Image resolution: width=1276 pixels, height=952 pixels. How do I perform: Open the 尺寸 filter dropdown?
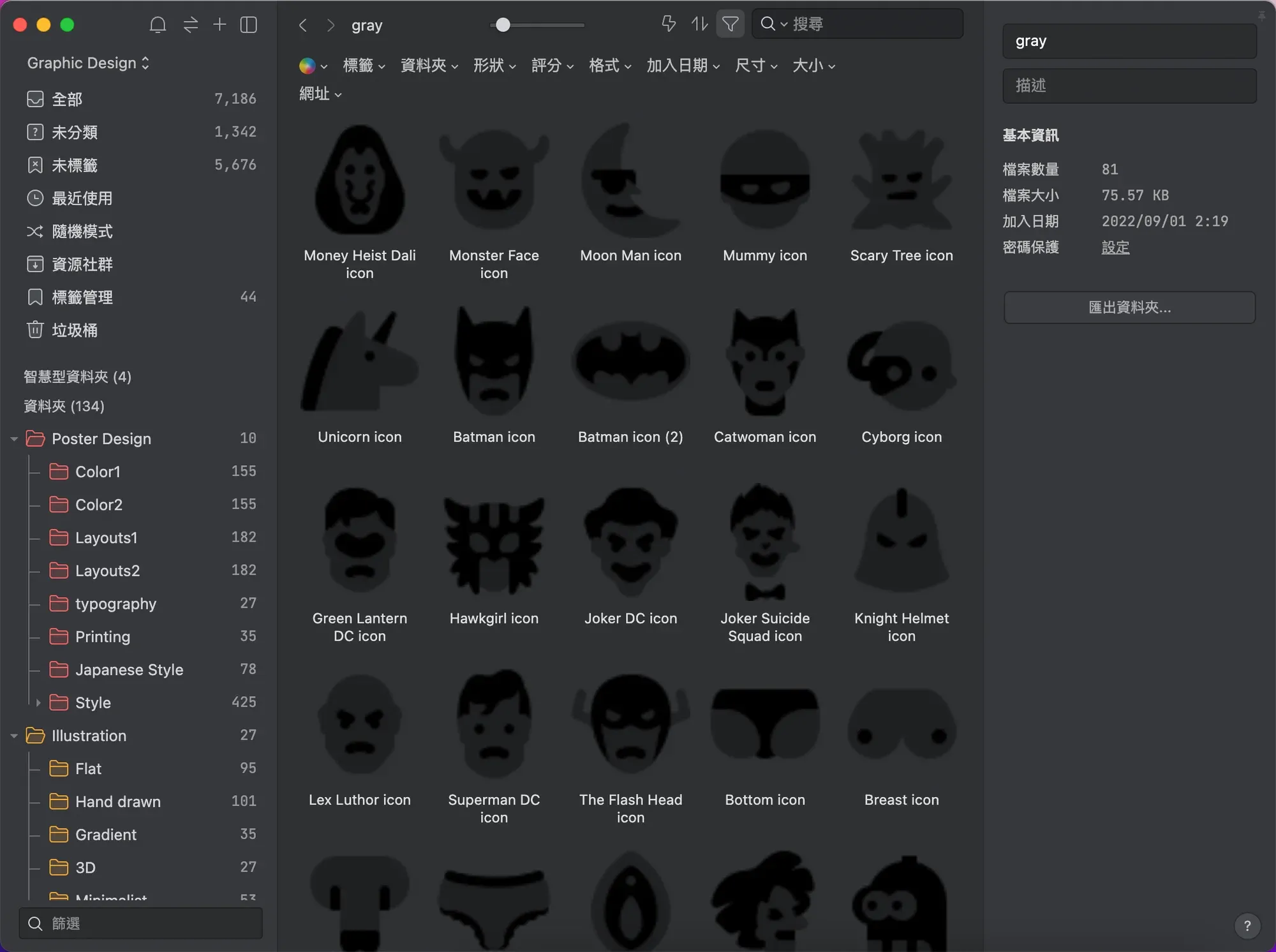click(x=756, y=66)
